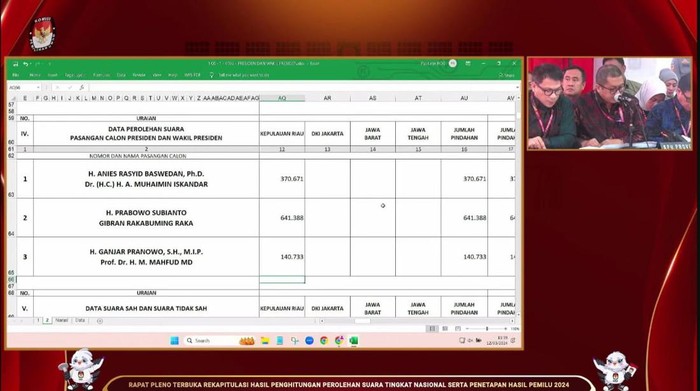
Task: Open Google Chrome from the taskbar
Action: pyautogui.click(x=324, y=341)
